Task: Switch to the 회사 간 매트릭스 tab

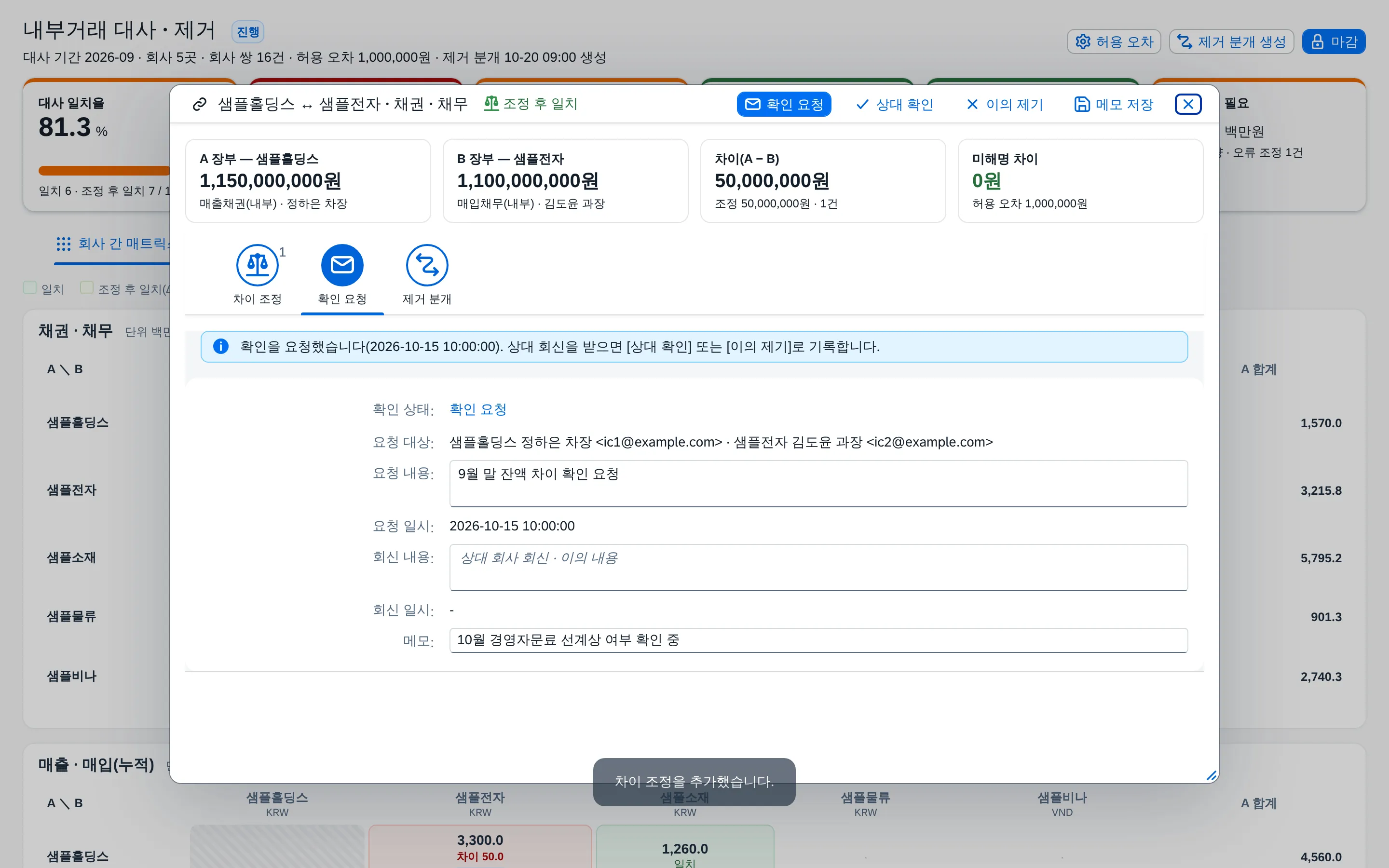Action: point(113,244)
